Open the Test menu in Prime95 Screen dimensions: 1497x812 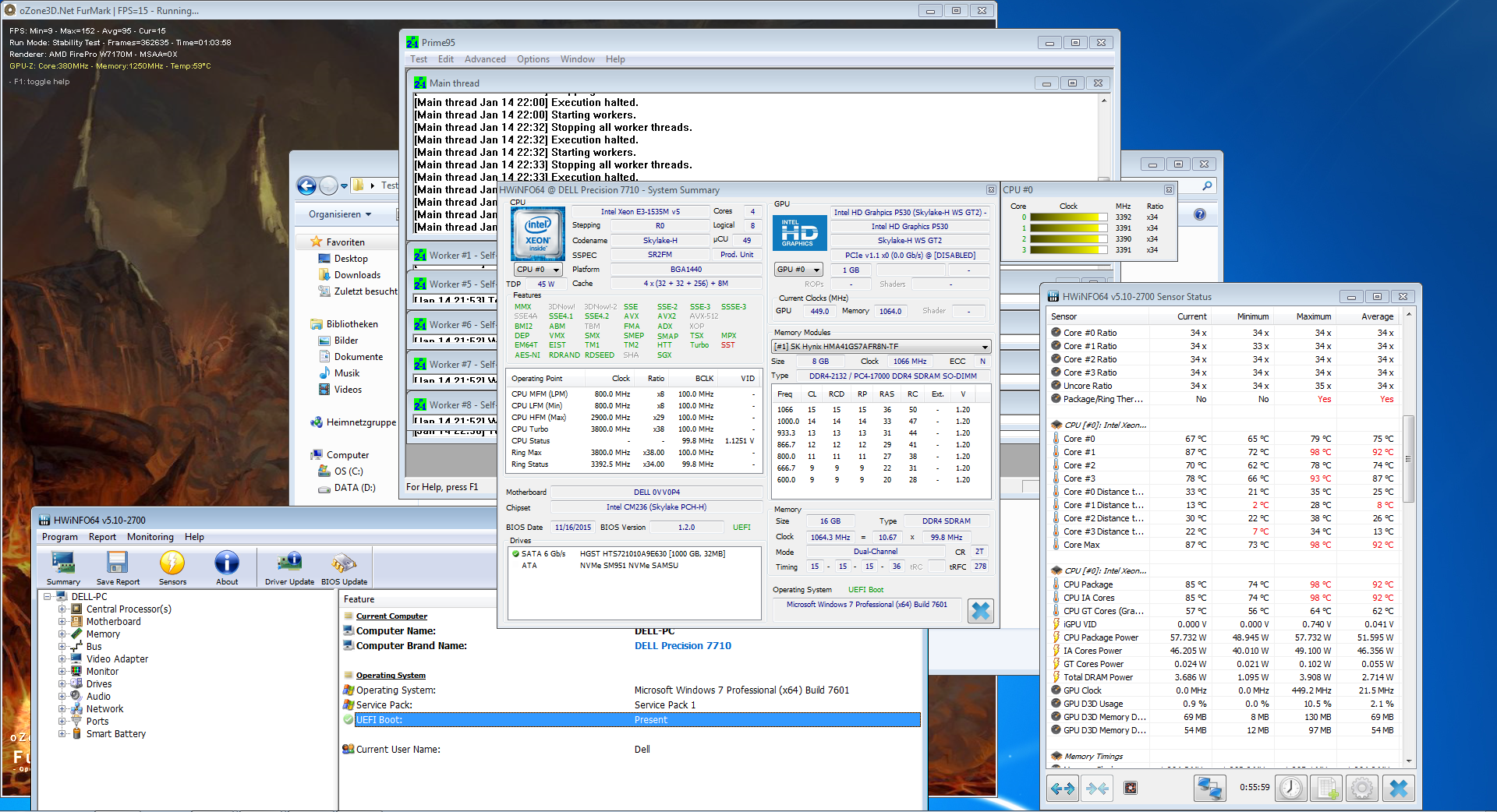pos(419,59)
